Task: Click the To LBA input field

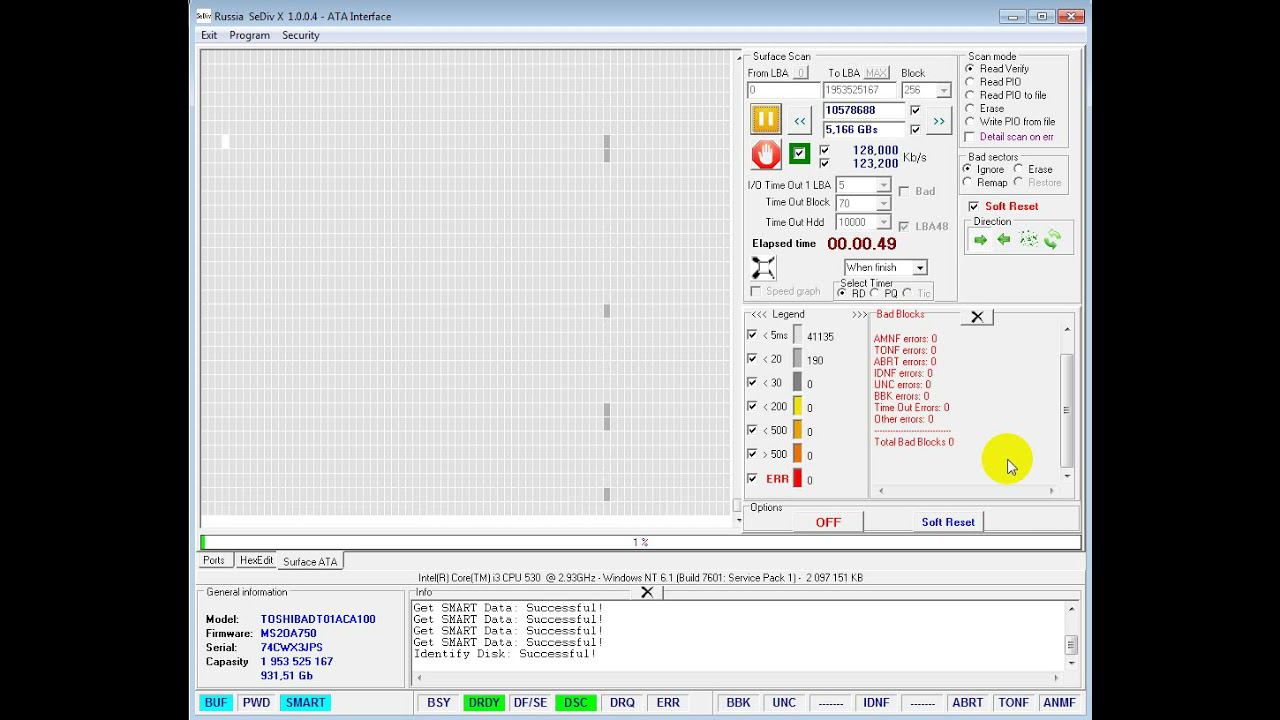Action: pyautogui.click(x=858, y=91)
